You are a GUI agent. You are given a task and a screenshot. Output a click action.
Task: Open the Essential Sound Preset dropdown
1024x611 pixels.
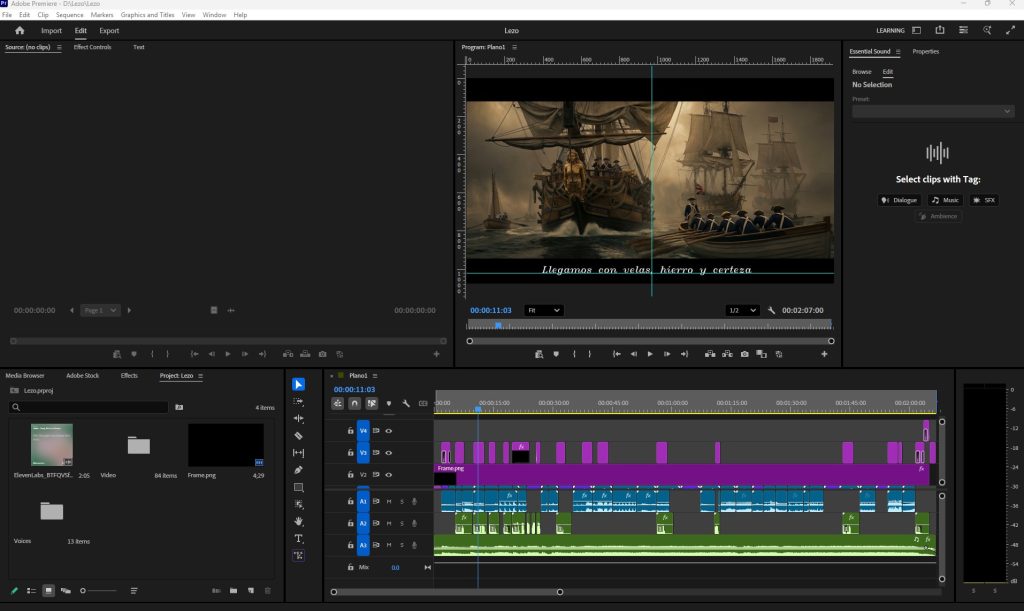(933, 112)
